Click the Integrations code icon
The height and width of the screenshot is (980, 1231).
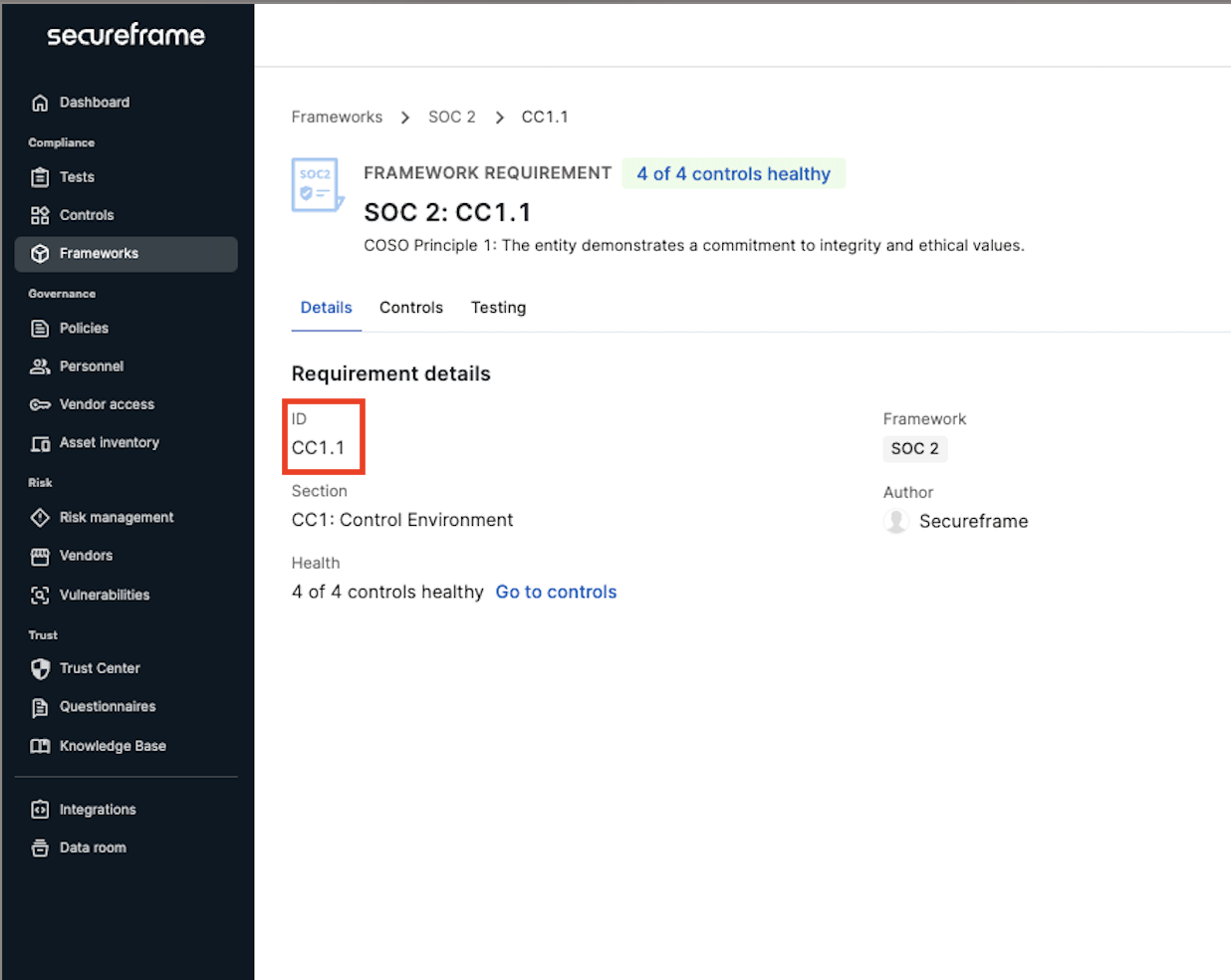[40, 810]
